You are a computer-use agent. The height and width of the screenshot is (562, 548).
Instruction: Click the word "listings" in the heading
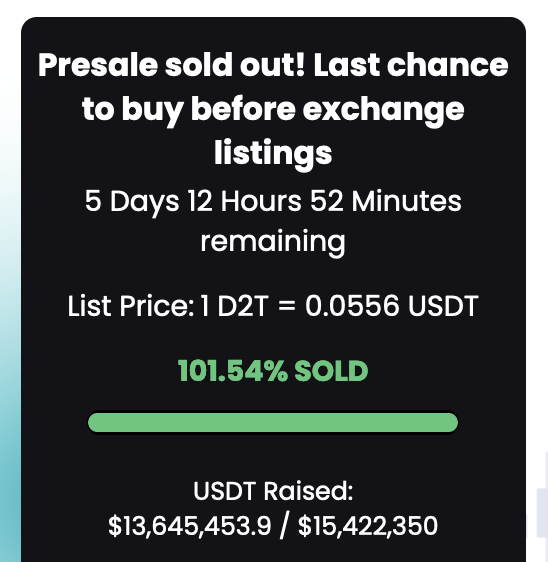pos(273,153)
